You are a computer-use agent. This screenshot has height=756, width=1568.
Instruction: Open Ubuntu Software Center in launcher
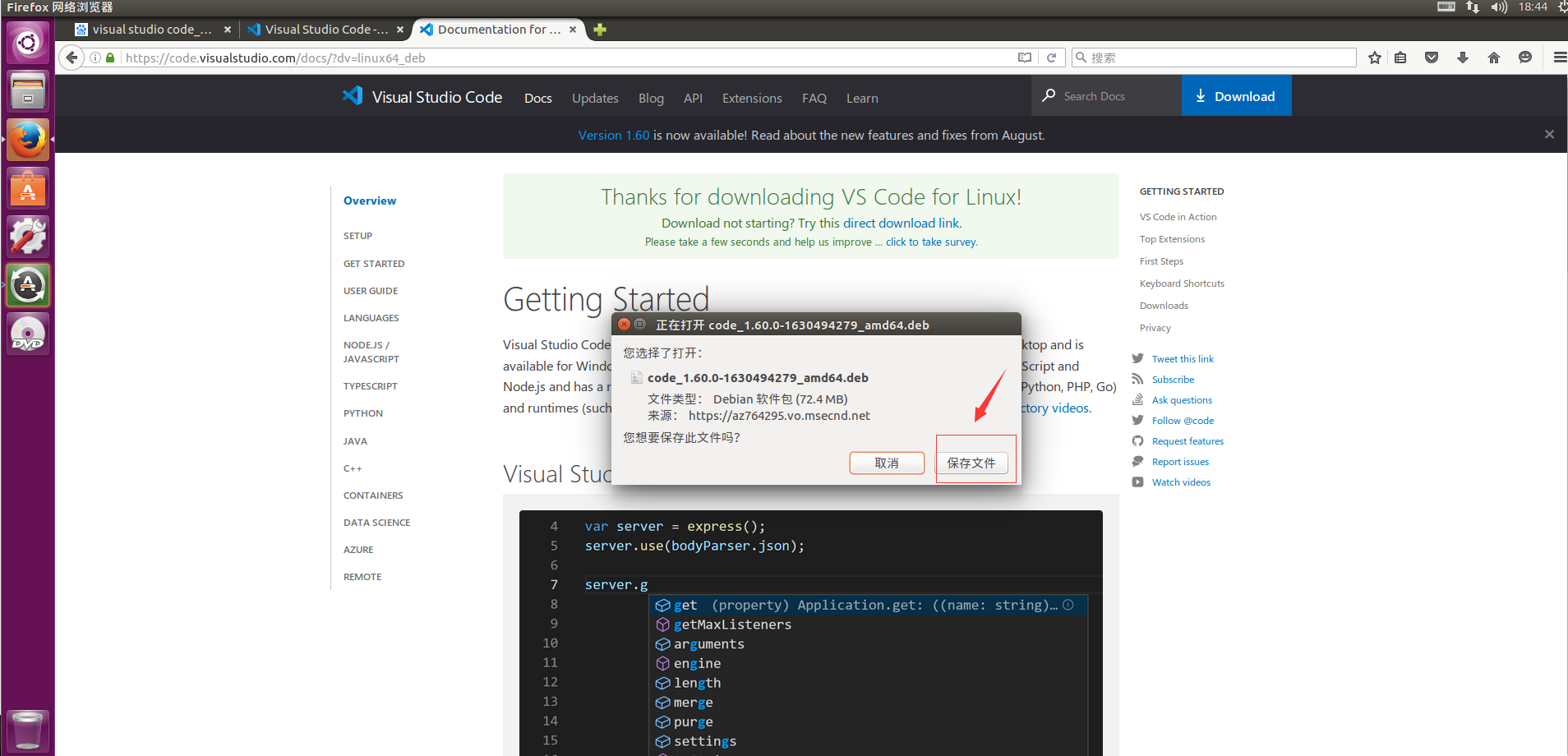pos(28,187)
